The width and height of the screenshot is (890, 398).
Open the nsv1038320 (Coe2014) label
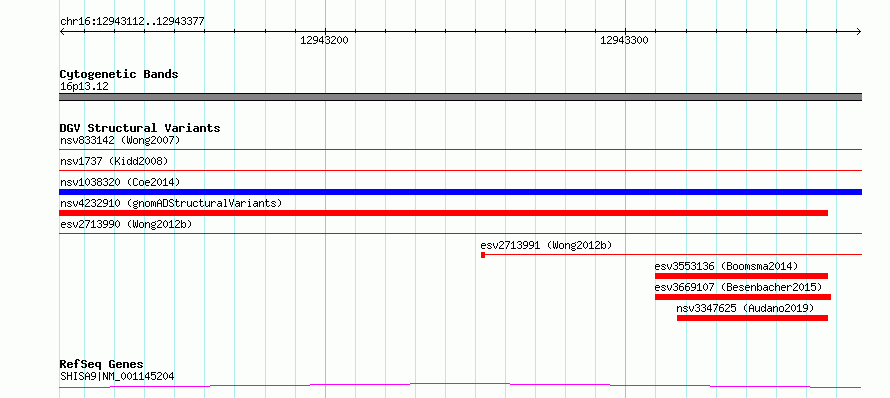click(x=120, y=182)
